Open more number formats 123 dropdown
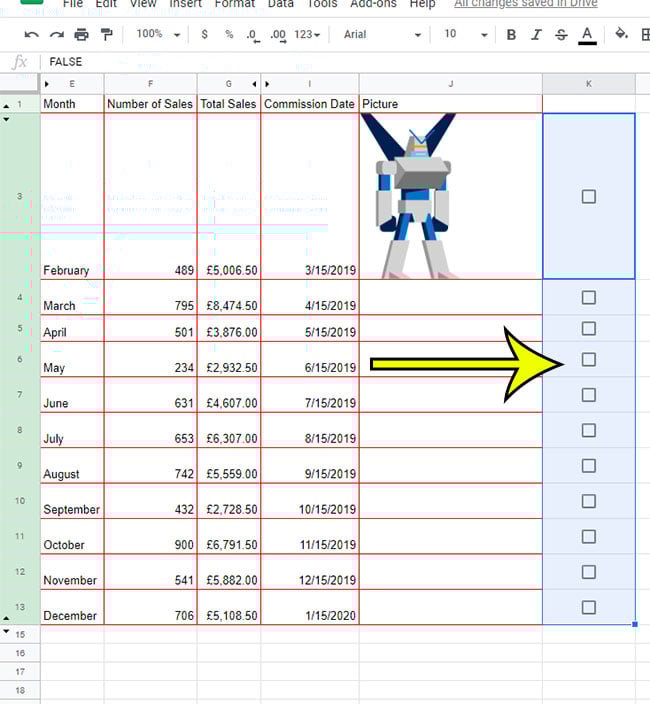 point(307,35)
